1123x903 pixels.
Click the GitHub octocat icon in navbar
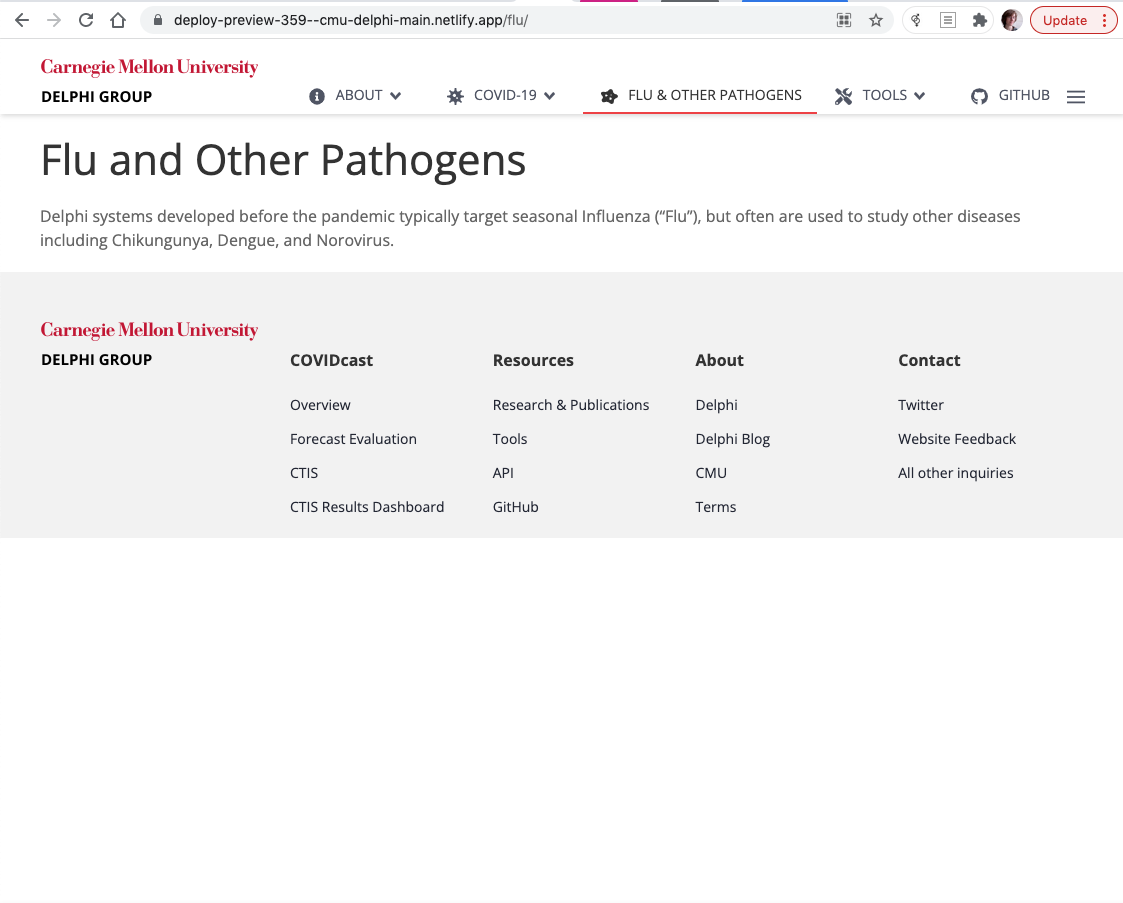(x=979, y=96)
